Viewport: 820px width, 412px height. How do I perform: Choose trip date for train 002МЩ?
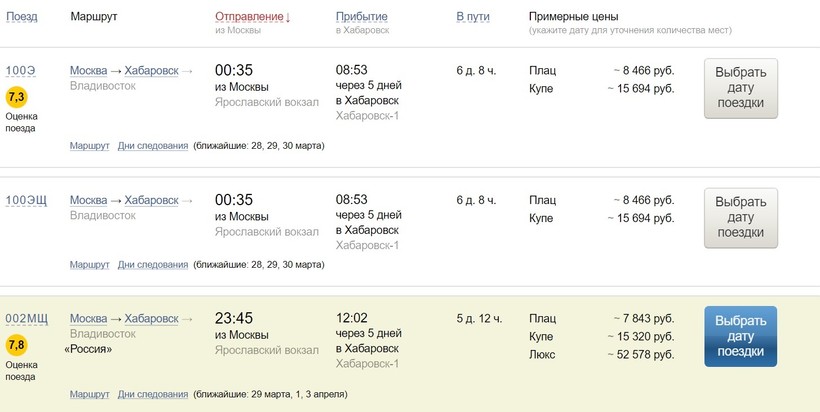pos(741,337)
